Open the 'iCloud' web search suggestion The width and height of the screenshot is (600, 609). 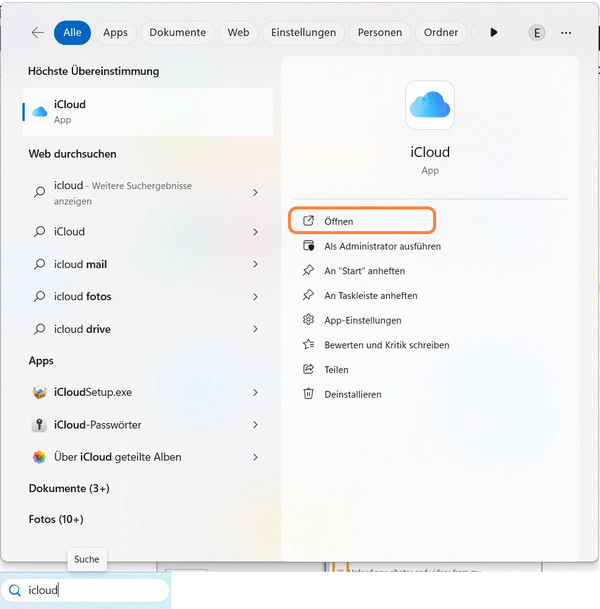(x=148, y=232)
